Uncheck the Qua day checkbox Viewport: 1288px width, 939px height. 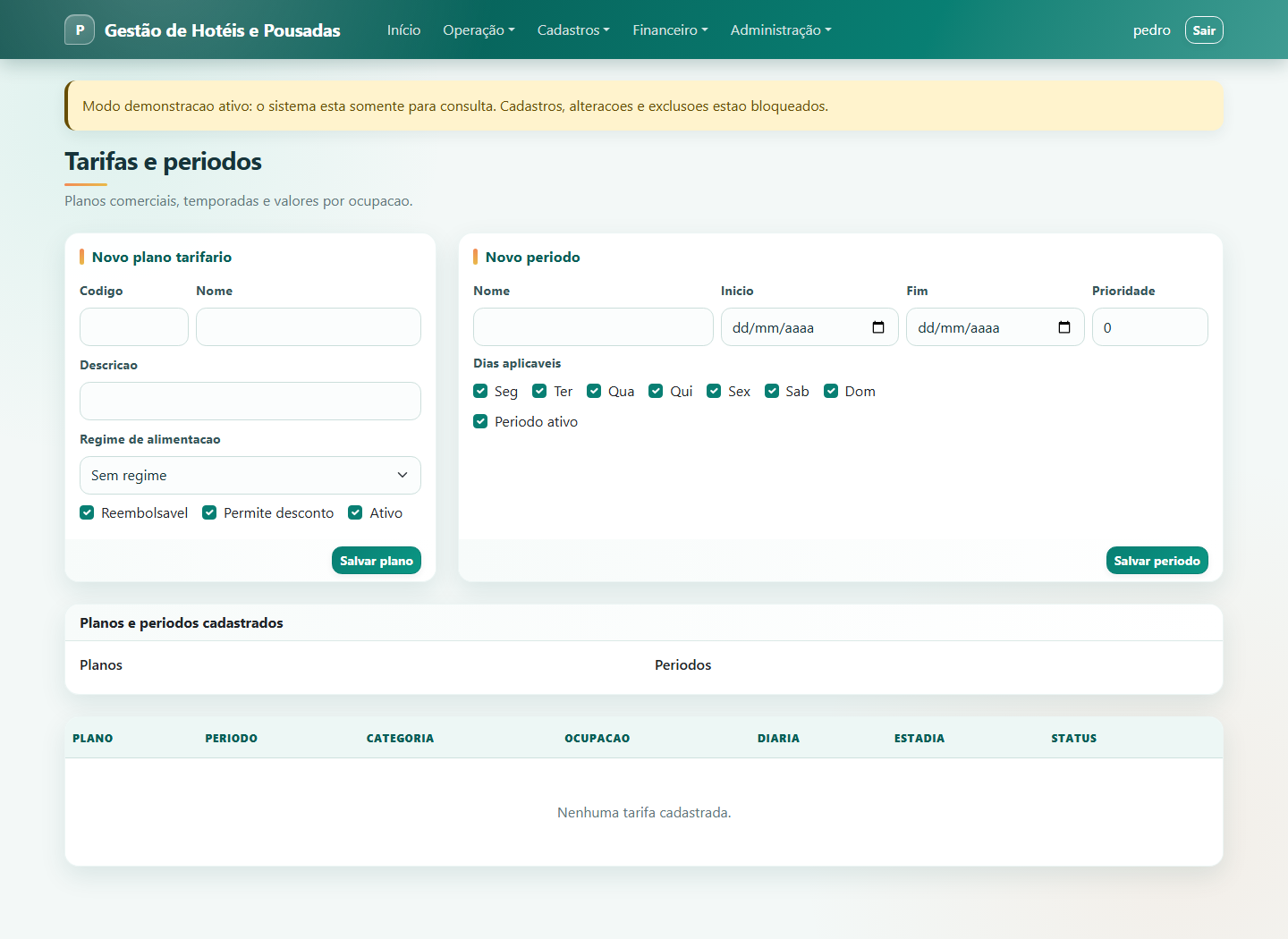point(594,391)
